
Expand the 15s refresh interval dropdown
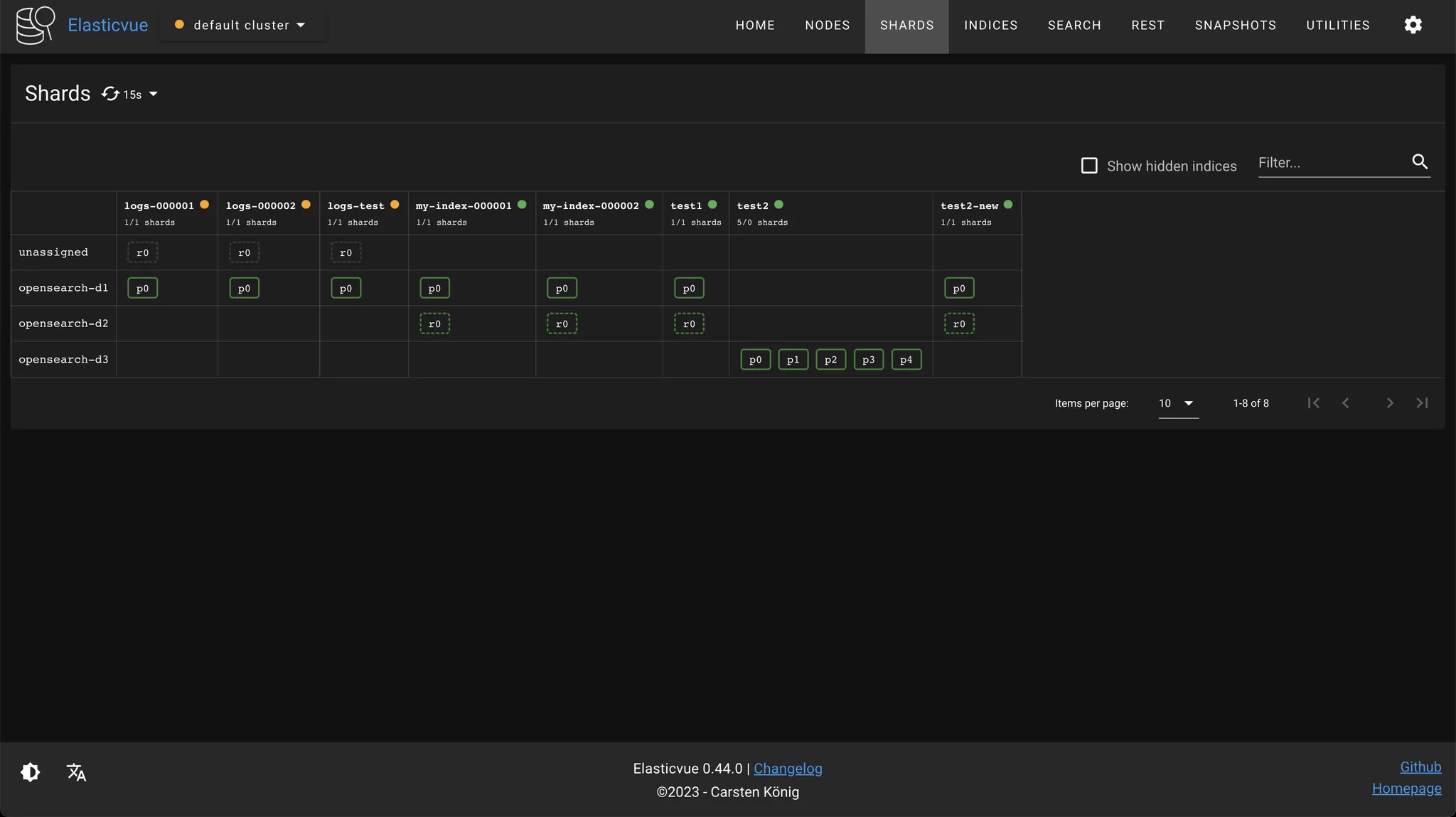click(x=152, y=94)
